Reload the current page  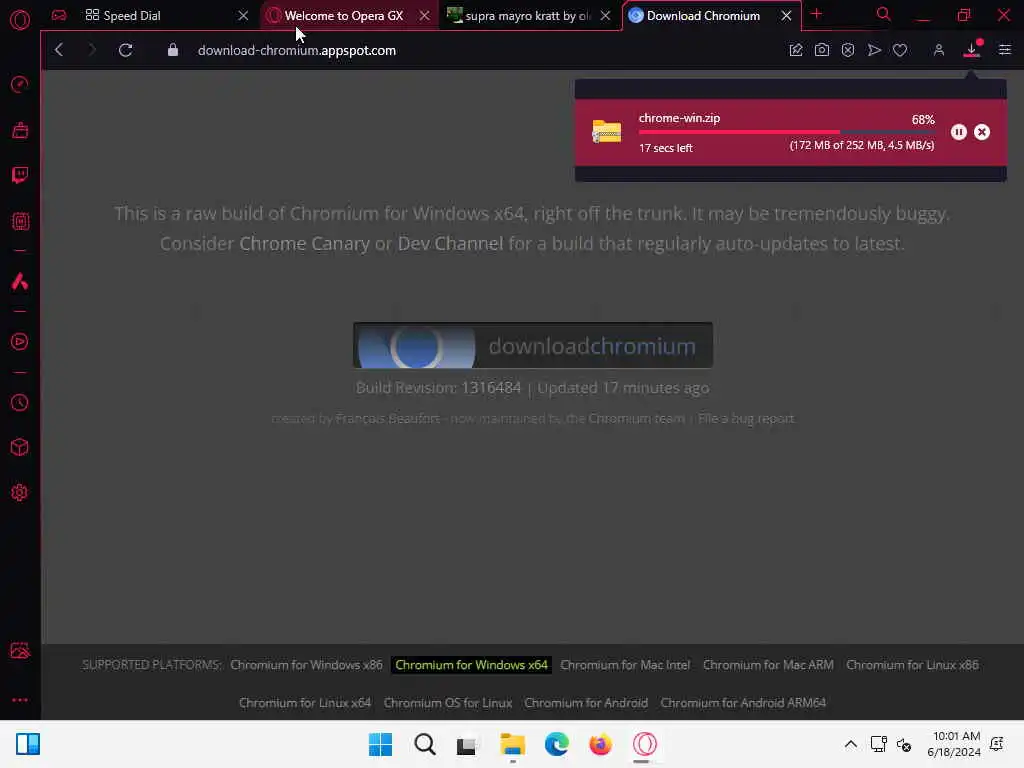pos(125,50)
